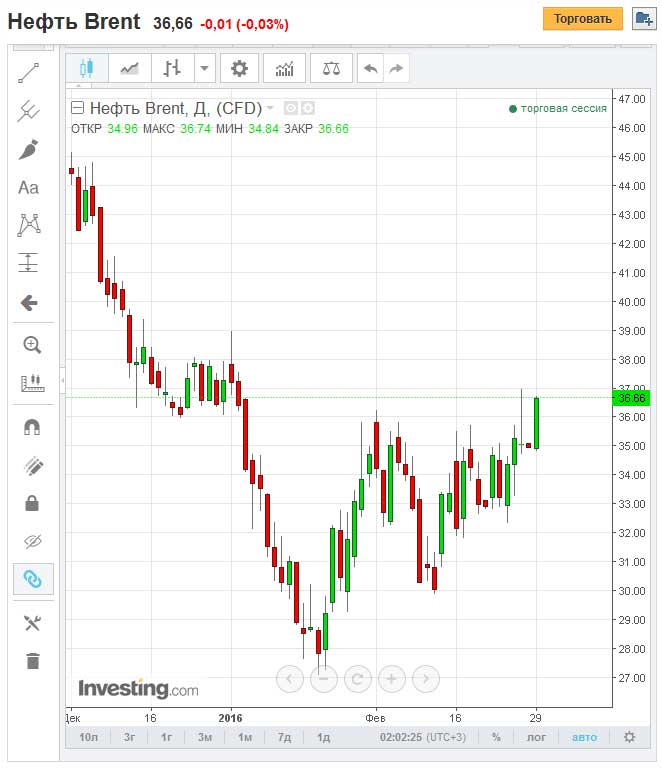This screenshot has width=662, height=769.
Task: Open the chart style dropdown arrow
Action: 204,68
